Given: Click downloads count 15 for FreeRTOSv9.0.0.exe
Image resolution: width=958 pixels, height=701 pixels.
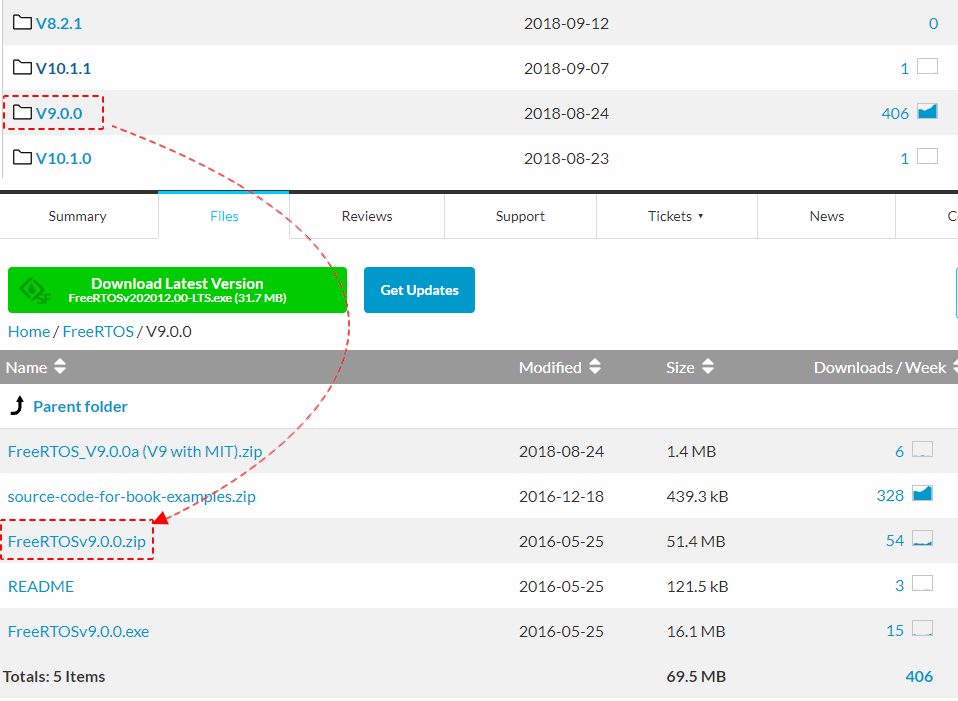Looking at the screenshot, I should click(x=895, y=631).
